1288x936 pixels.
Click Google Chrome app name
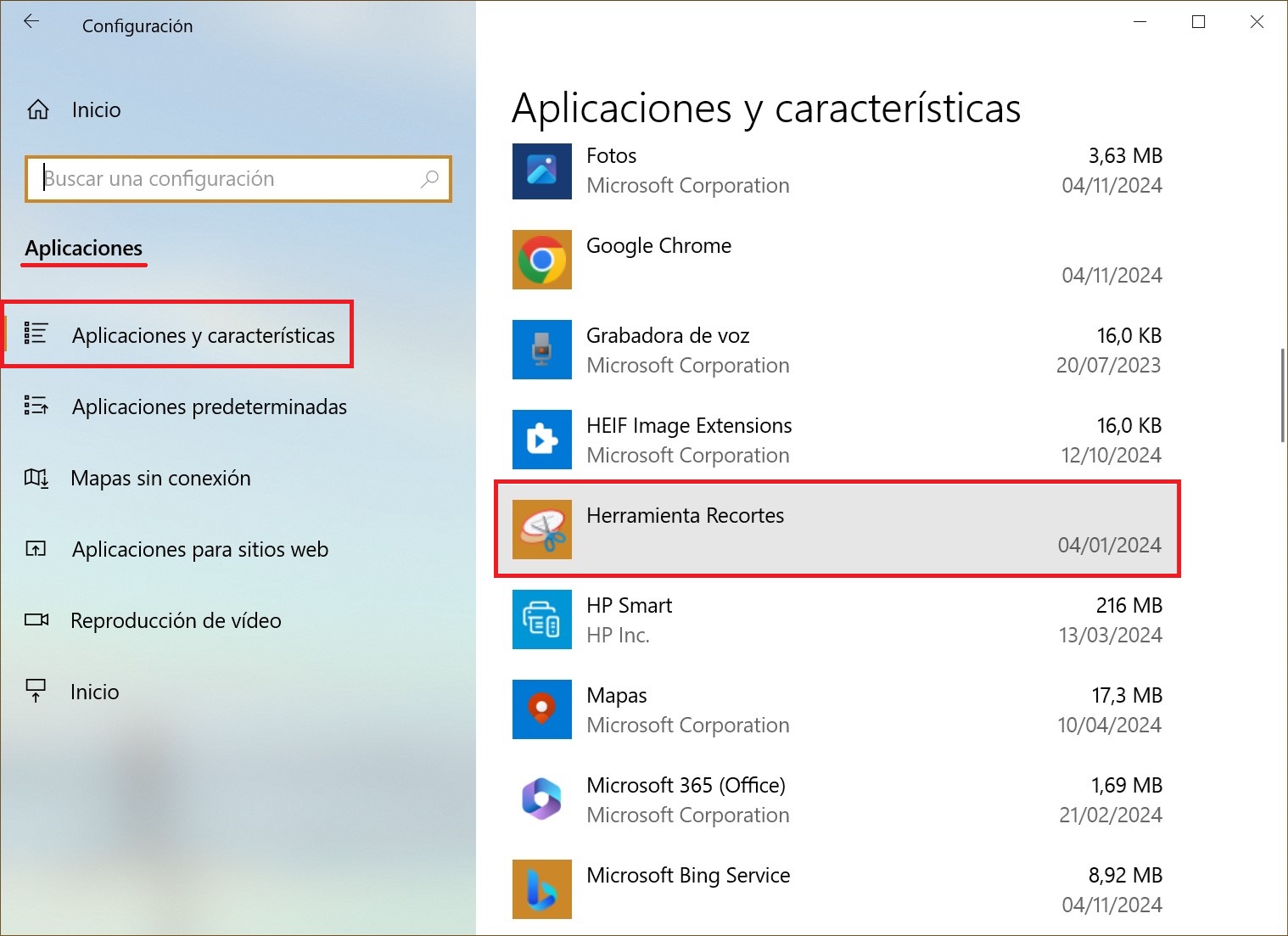click(x=658, y=245)
